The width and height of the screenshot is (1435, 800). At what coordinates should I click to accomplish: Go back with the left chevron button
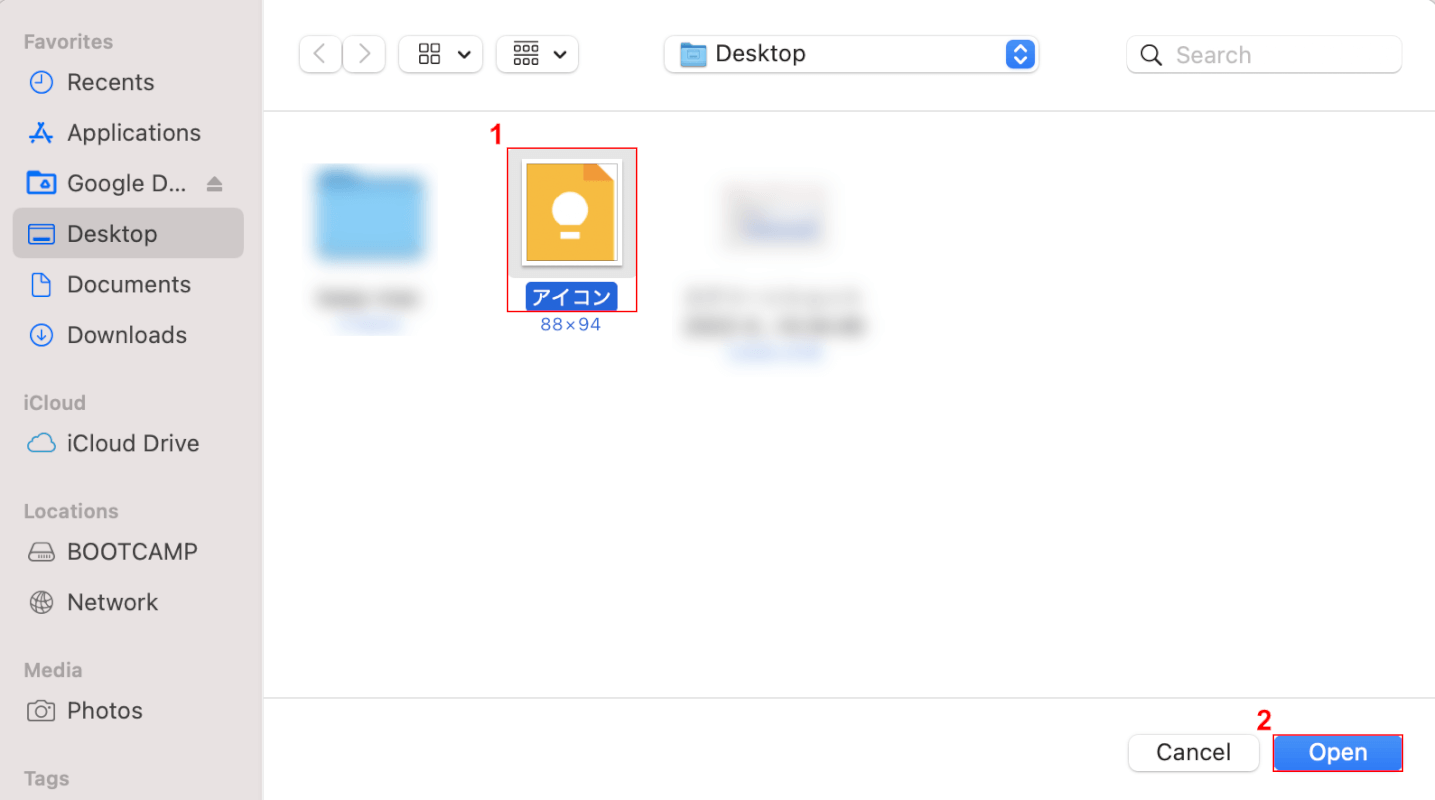[320, 54]
